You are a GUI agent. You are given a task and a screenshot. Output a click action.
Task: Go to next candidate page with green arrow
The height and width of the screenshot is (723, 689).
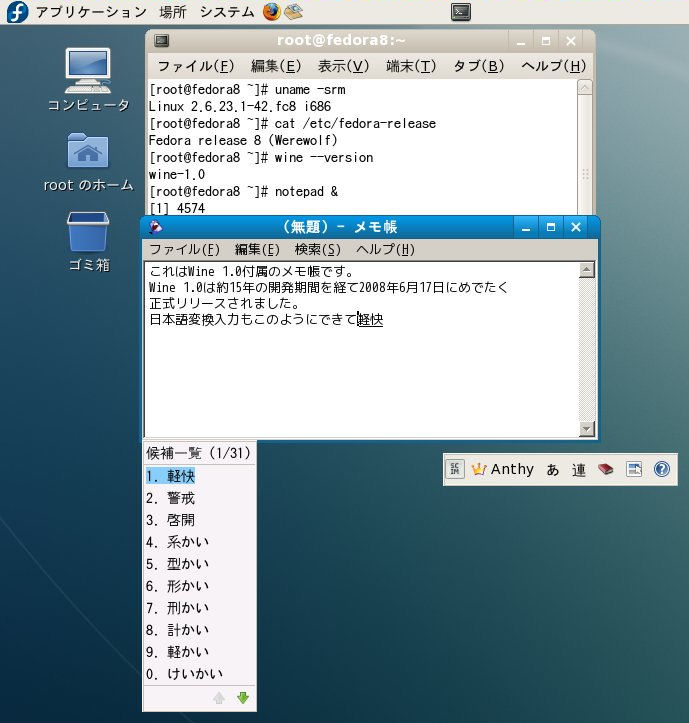243,698
